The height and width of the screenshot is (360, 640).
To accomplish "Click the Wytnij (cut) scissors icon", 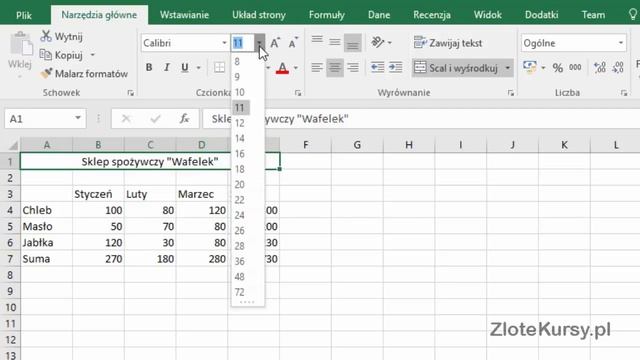I will pyautogui.click(x=46, y=36).
